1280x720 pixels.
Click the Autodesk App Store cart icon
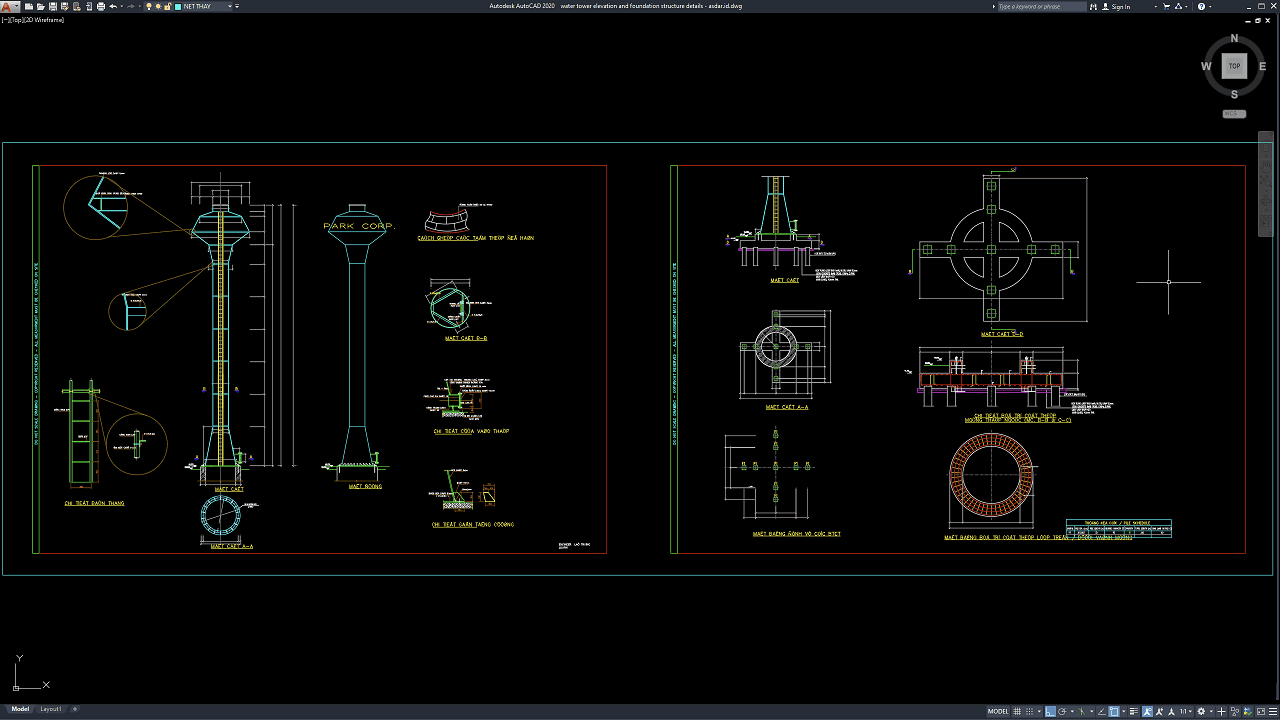[1166, 6]
